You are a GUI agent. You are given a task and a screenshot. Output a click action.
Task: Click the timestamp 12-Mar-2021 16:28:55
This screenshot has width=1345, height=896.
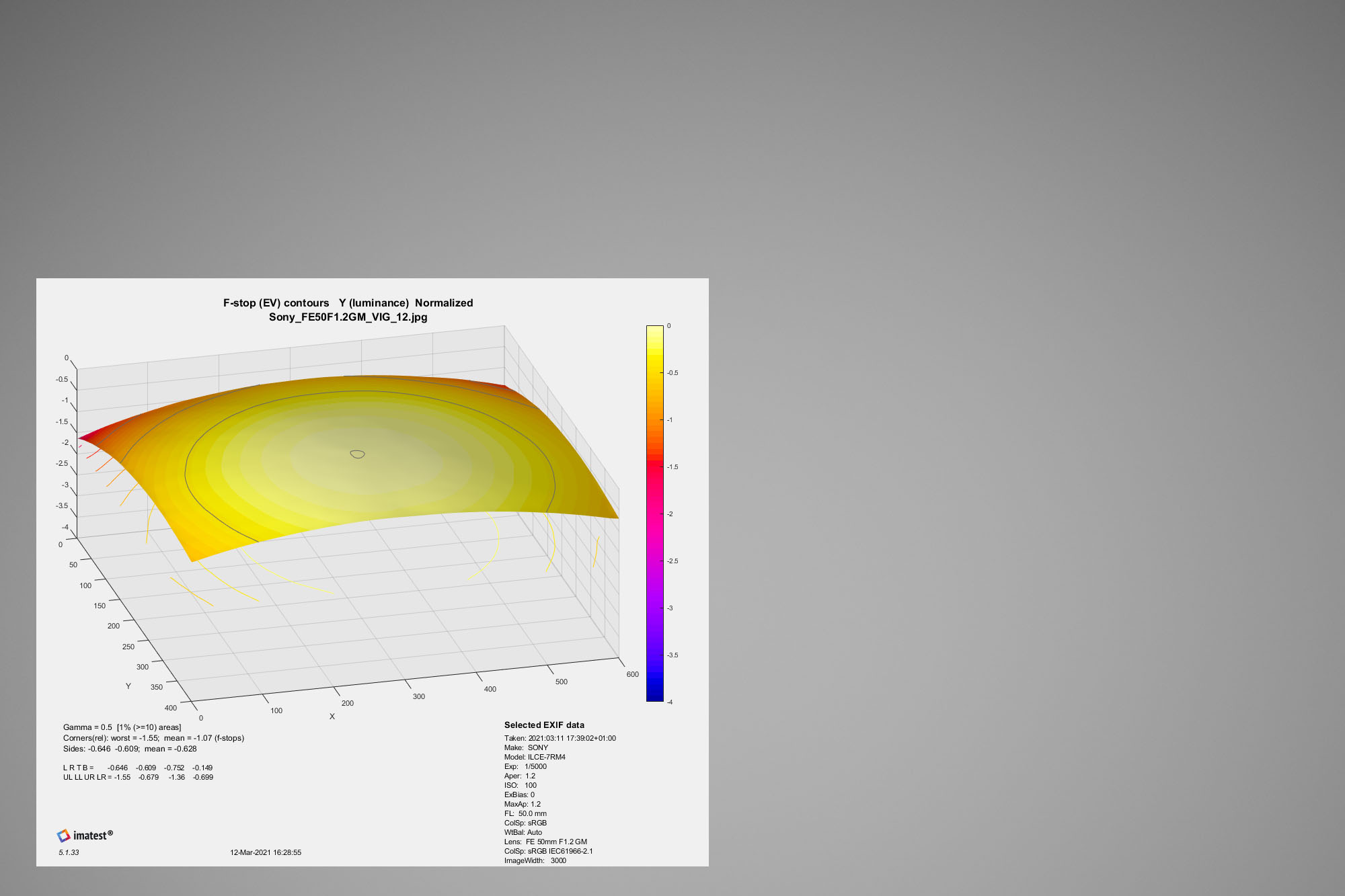(266, 852)
